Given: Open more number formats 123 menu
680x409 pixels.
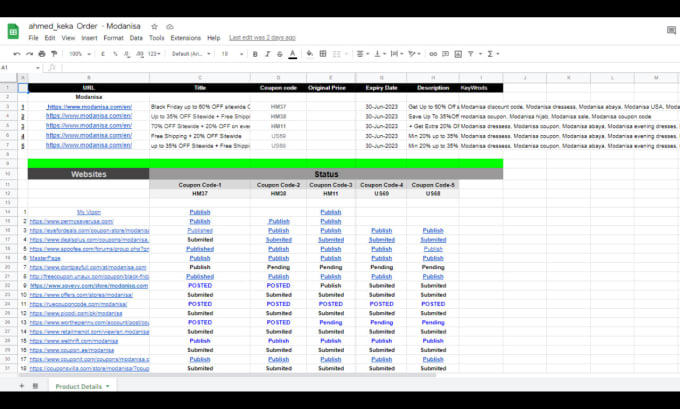Looking at the screenshot, I should coord(154,54).
